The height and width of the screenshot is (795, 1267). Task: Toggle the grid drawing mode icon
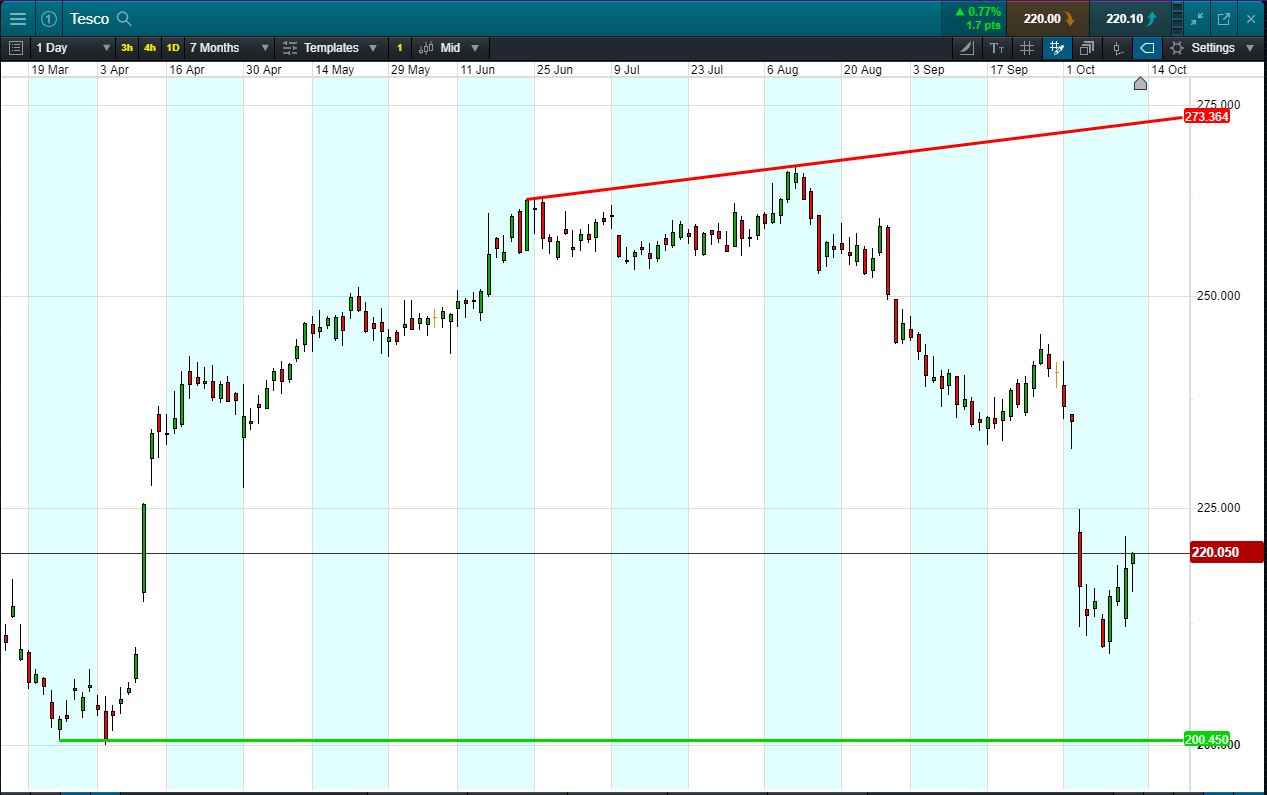[x=1057, y=48]
